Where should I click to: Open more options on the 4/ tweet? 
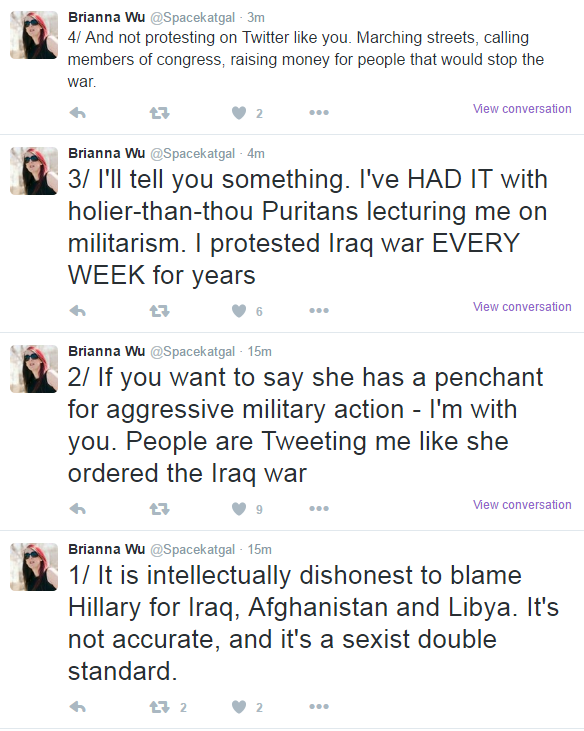point(319,113)
